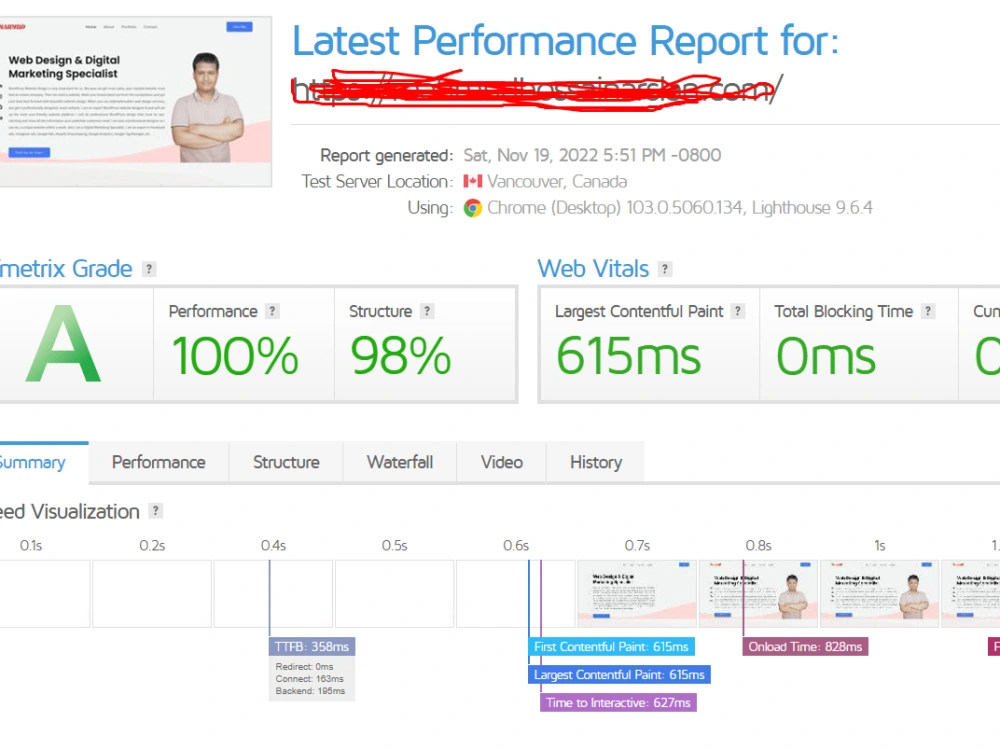Click the filmstrip frame under 0.8s
The height and width of the screenshot is (750, 1000).
tap(758, 594)
